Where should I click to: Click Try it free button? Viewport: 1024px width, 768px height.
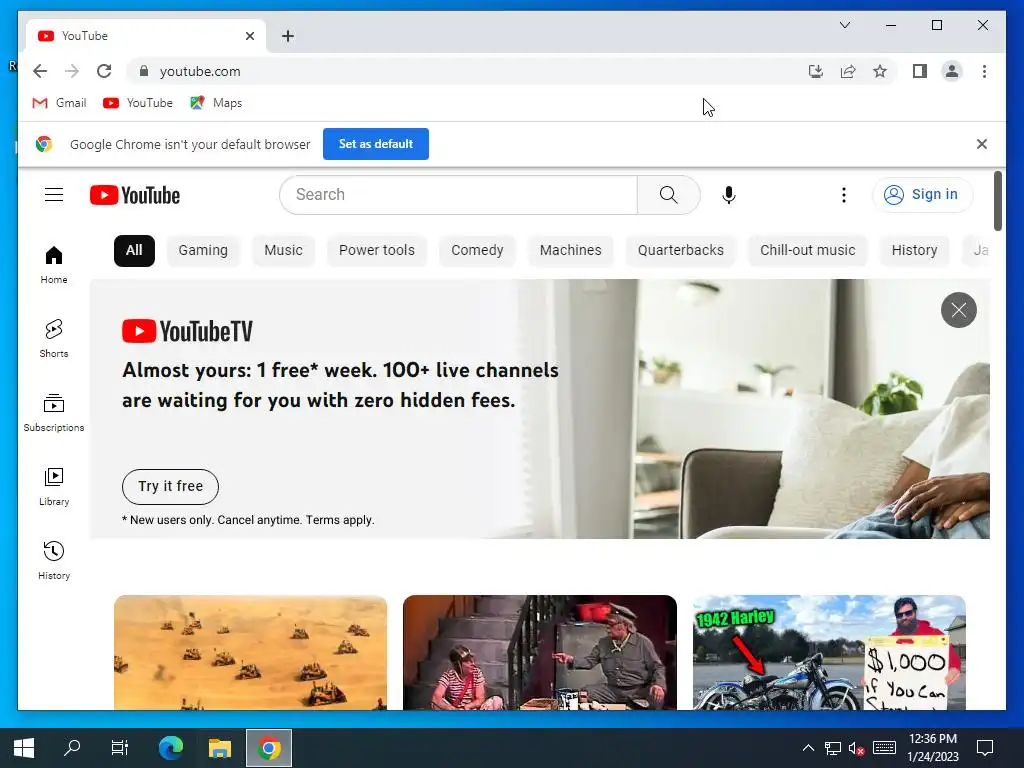pyautogui.click(x=170, y=487)
